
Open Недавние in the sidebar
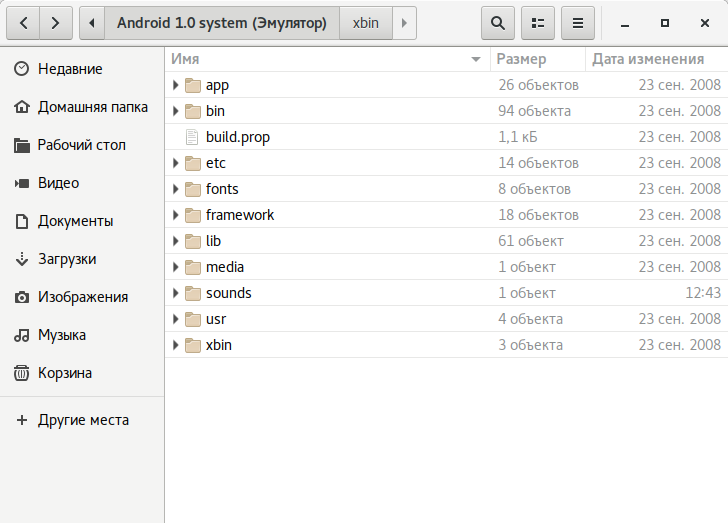point(82,69)
